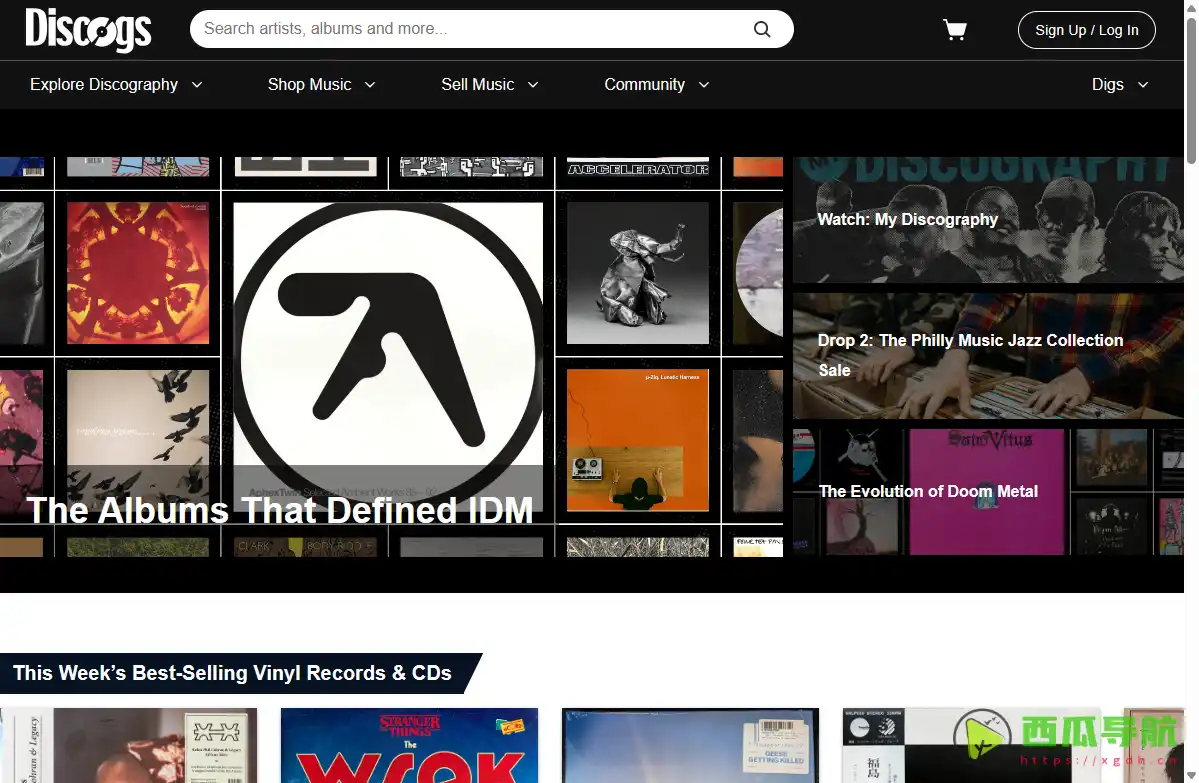This screenshot has height=783, width=1199.
Task: Click the Discogs logo
Action: coord(88,29)
